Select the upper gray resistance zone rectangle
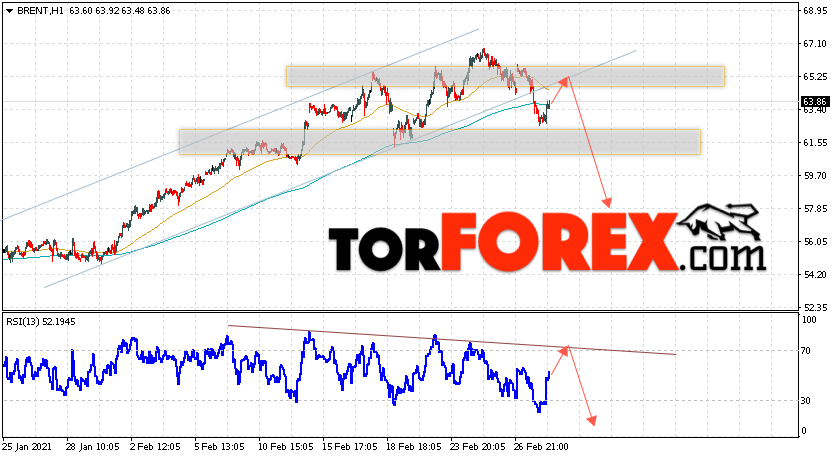The image size is (838, 458). [x=505, y=76]
